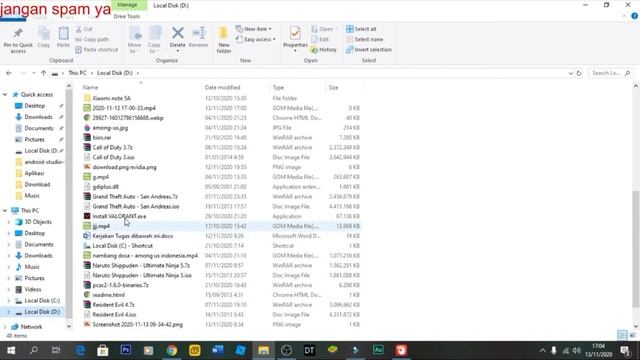Go back with the back arrow
640x360 pixels.
(x=9, y=73)
